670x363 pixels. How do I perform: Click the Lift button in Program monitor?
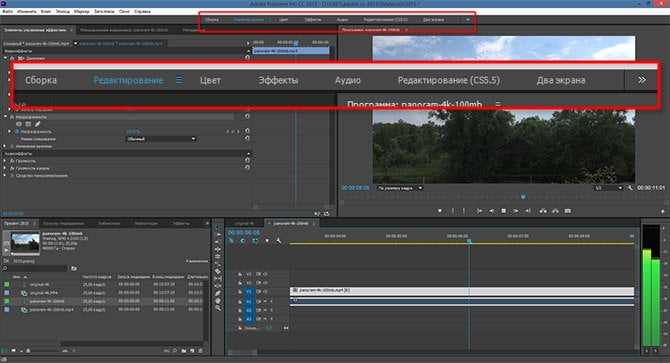543,211
